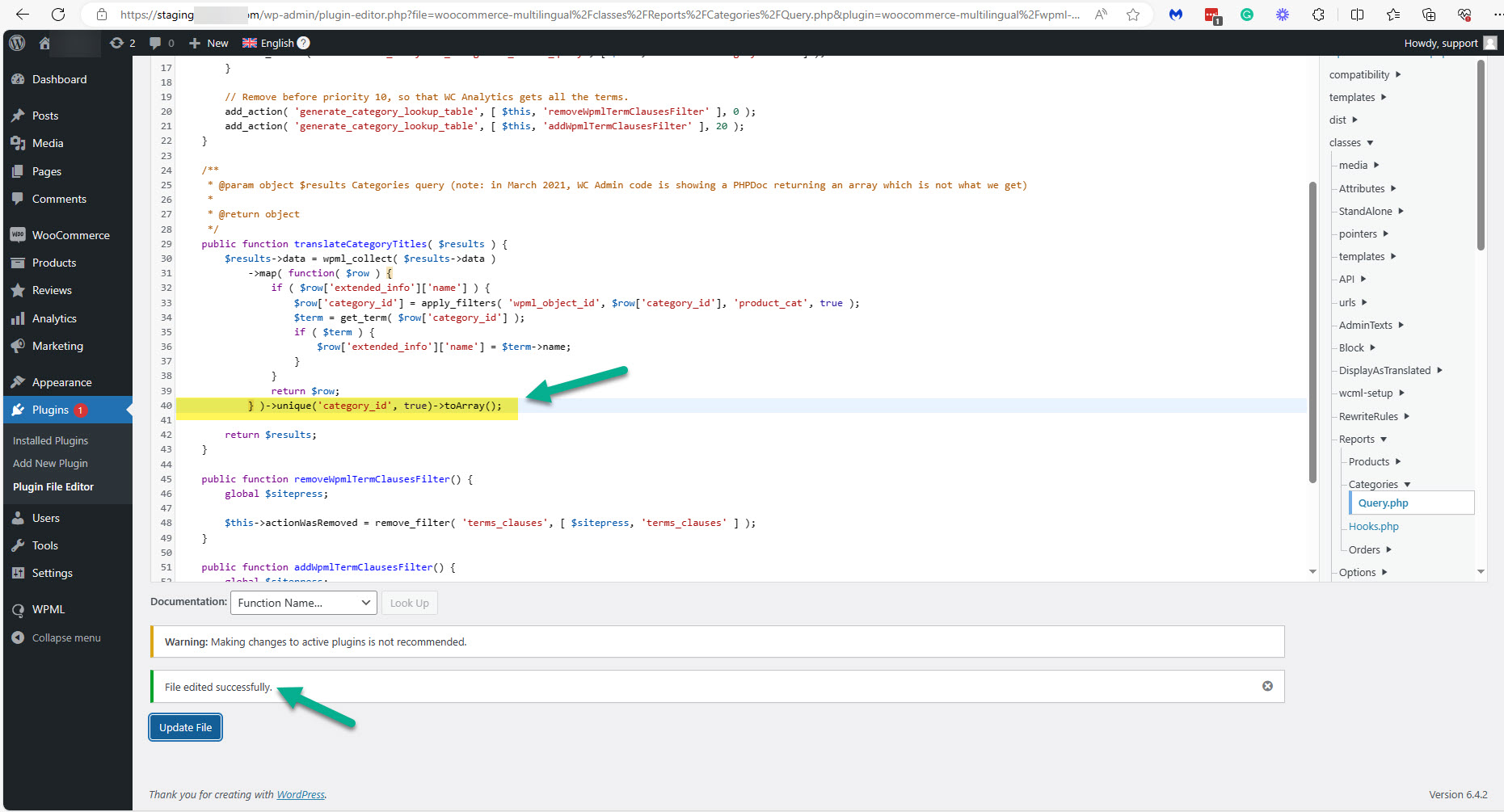Screen dimensions: 1504x812
Task: Click the user avatar next to Howdy
Action: tap(1490, 43)
